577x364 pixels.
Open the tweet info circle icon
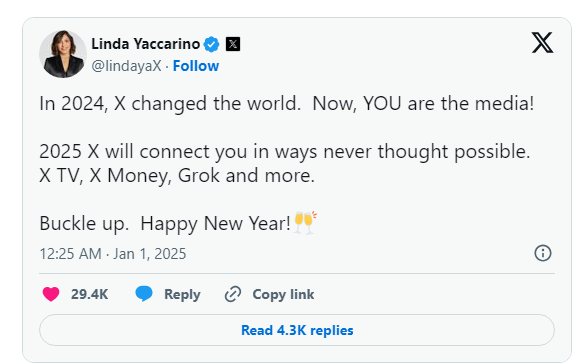point(543,253)
